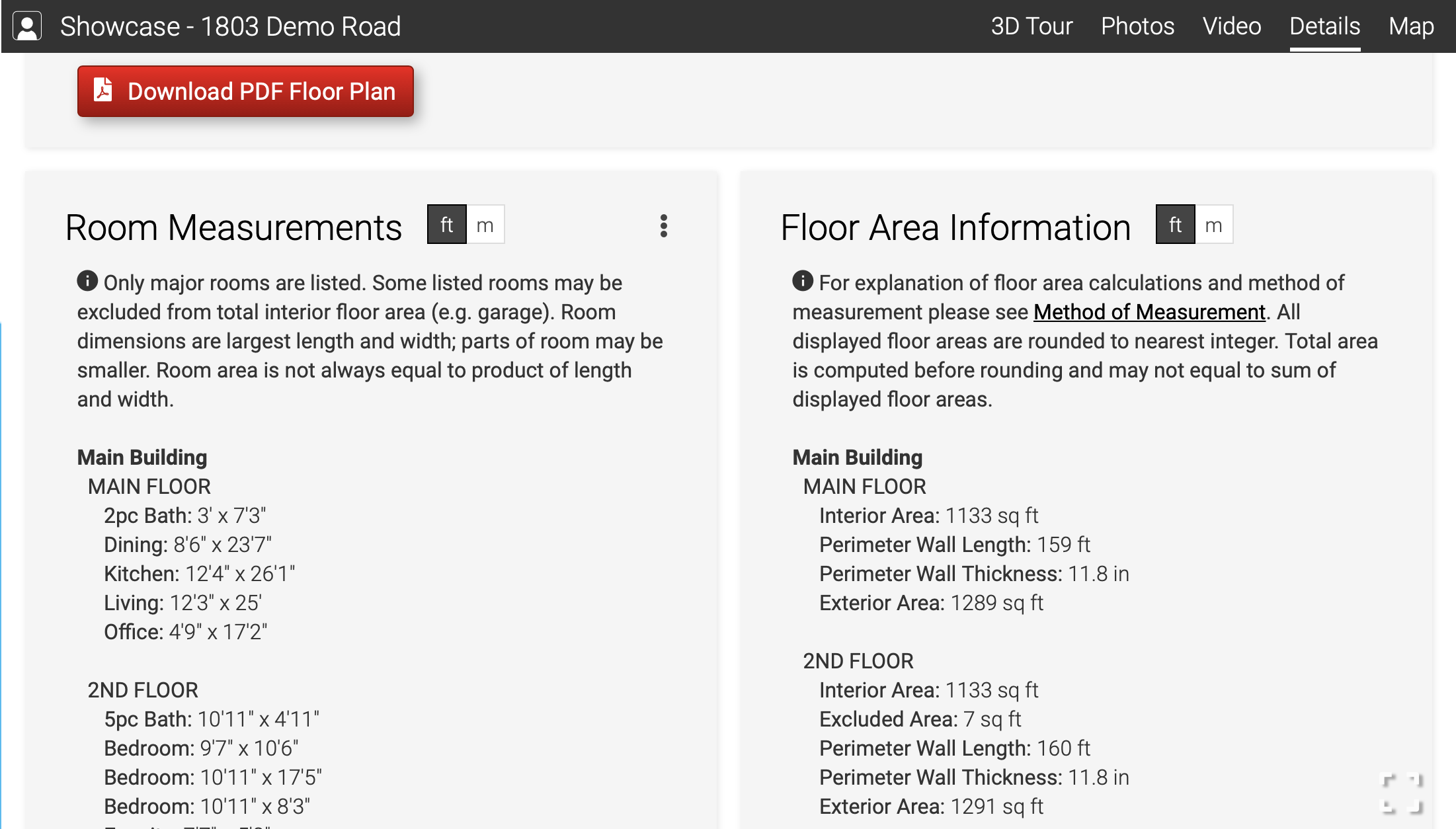1456x829 pixels.
Task: Click 2ND FLOOR in Floor Area Information
Action: [x=858, y=661]
